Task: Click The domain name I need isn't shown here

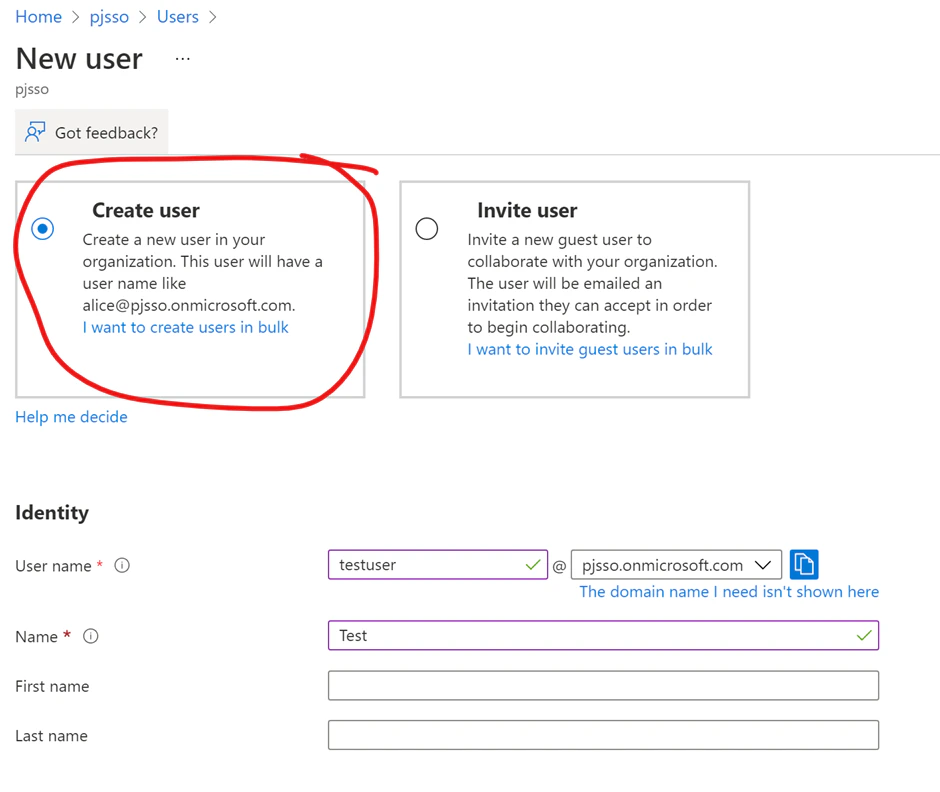Action: 729,591
